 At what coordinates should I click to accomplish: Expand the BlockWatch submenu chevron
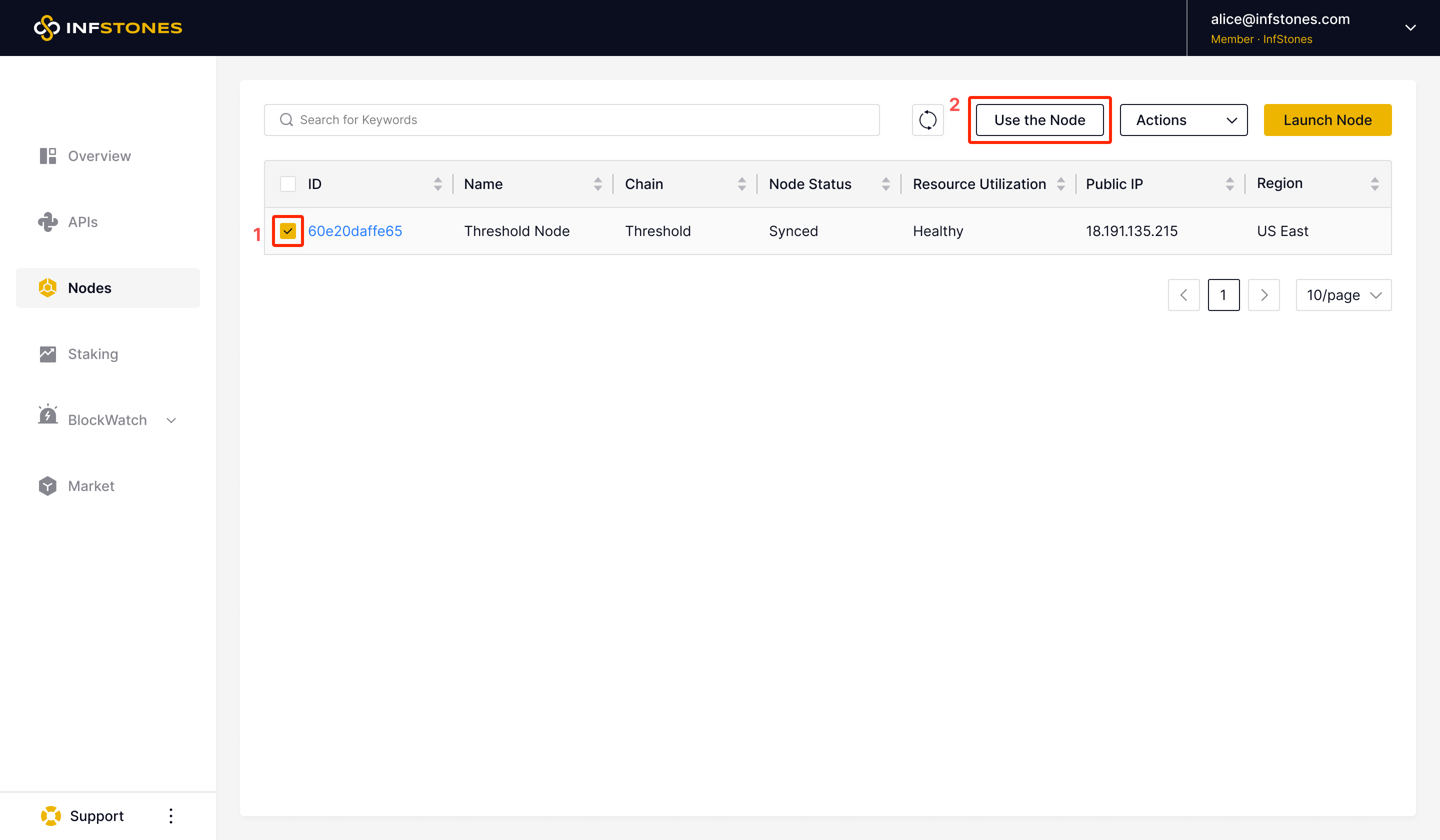[171, 420]
